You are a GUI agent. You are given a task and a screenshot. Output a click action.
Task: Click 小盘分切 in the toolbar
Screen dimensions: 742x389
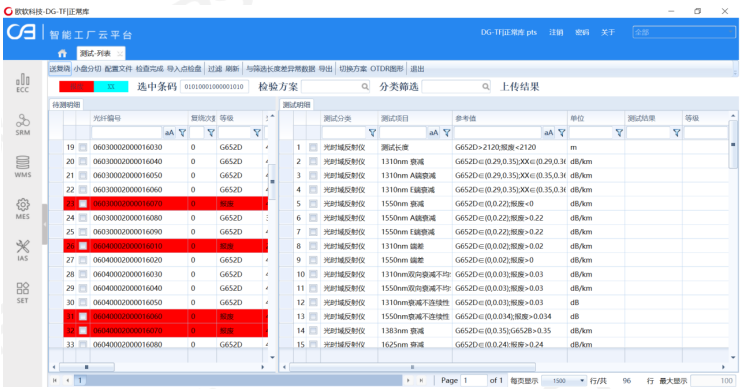(87, 69)
